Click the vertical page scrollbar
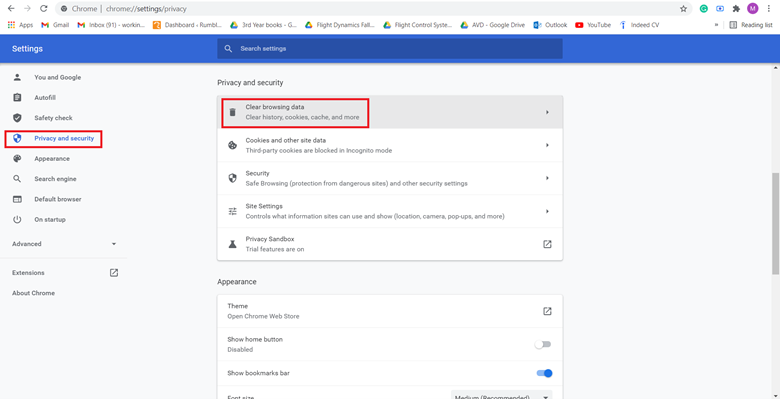780x399 pixels. point(776,223)
